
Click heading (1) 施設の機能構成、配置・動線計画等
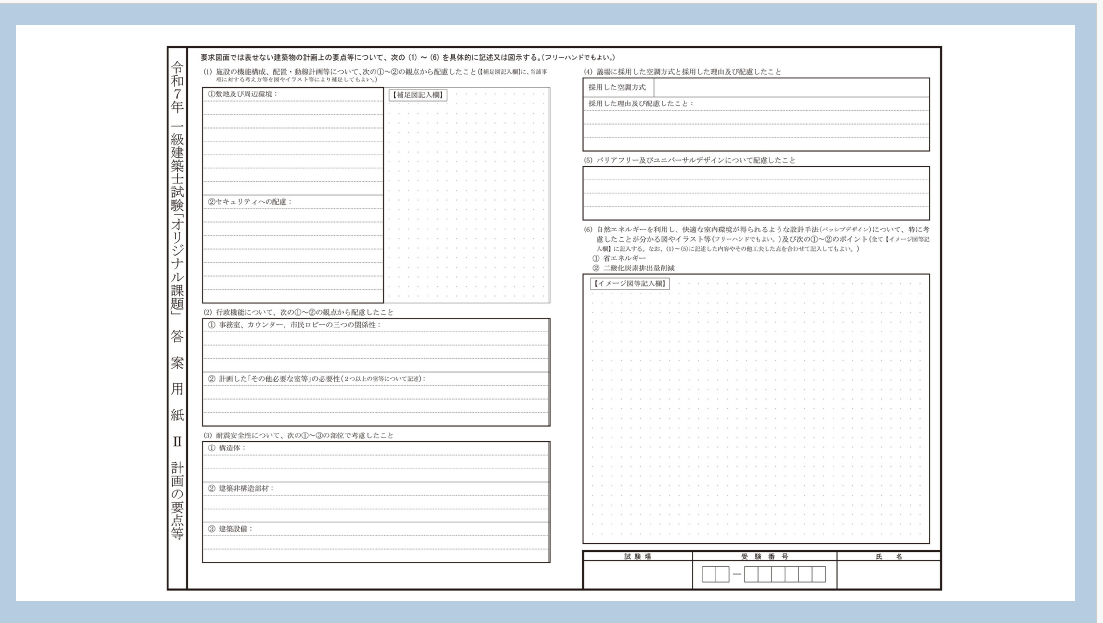pyautogui.click(x=376, y=75)
